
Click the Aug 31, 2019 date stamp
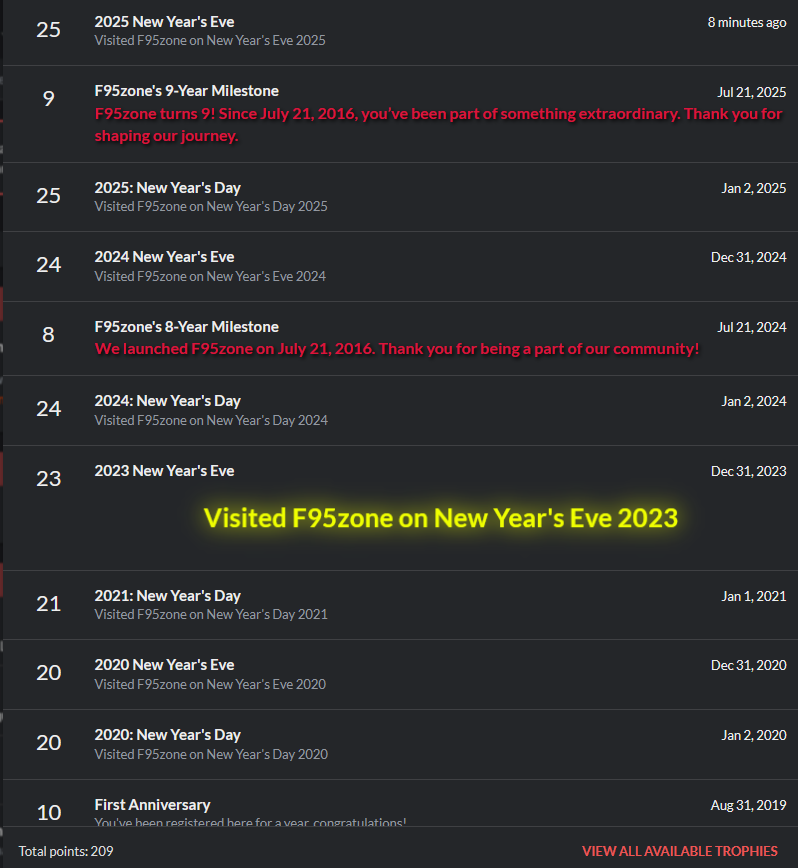coord(748,805)
